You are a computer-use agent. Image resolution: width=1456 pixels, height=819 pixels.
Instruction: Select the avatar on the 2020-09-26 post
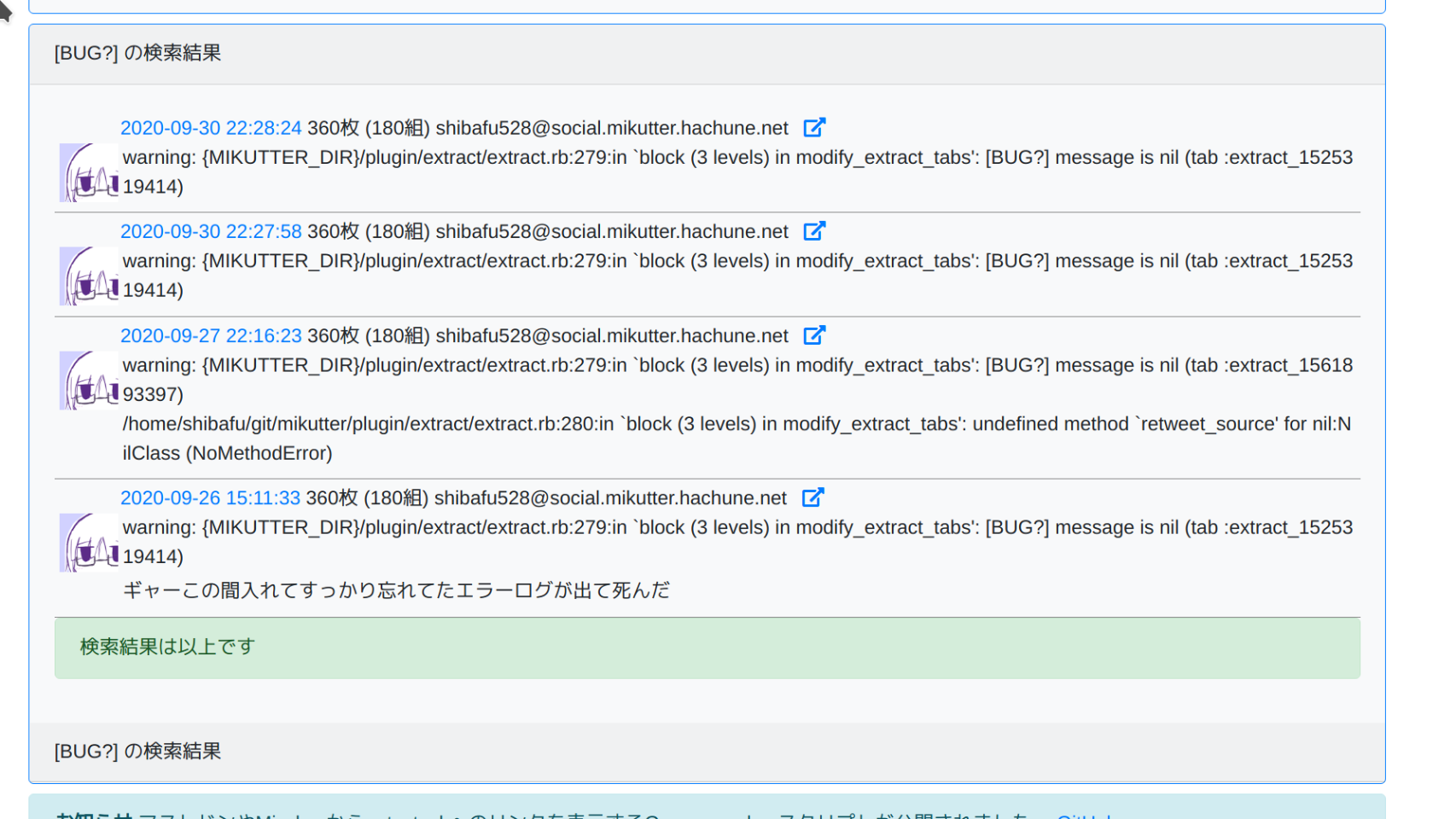[x=89, y=543]
